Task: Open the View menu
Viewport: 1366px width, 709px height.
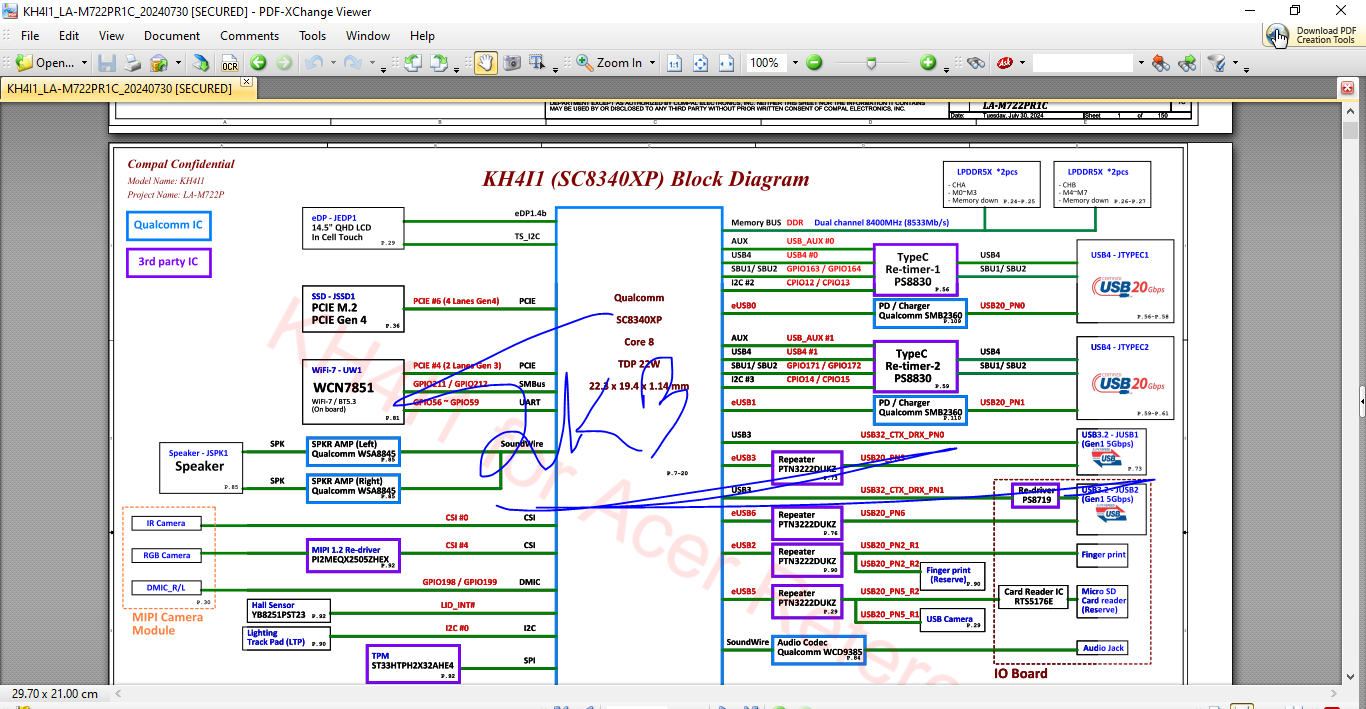Action: (x=112, y=35)
